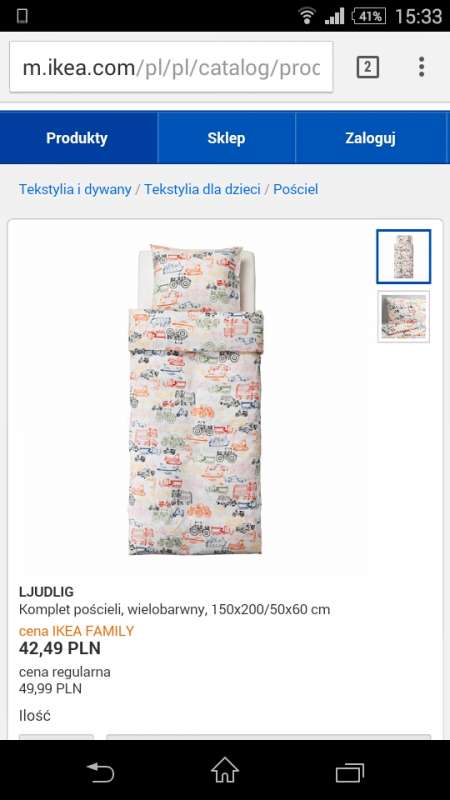Open the recent apps overview button
The height and width of the screenshot is (800, 450).
350,771
